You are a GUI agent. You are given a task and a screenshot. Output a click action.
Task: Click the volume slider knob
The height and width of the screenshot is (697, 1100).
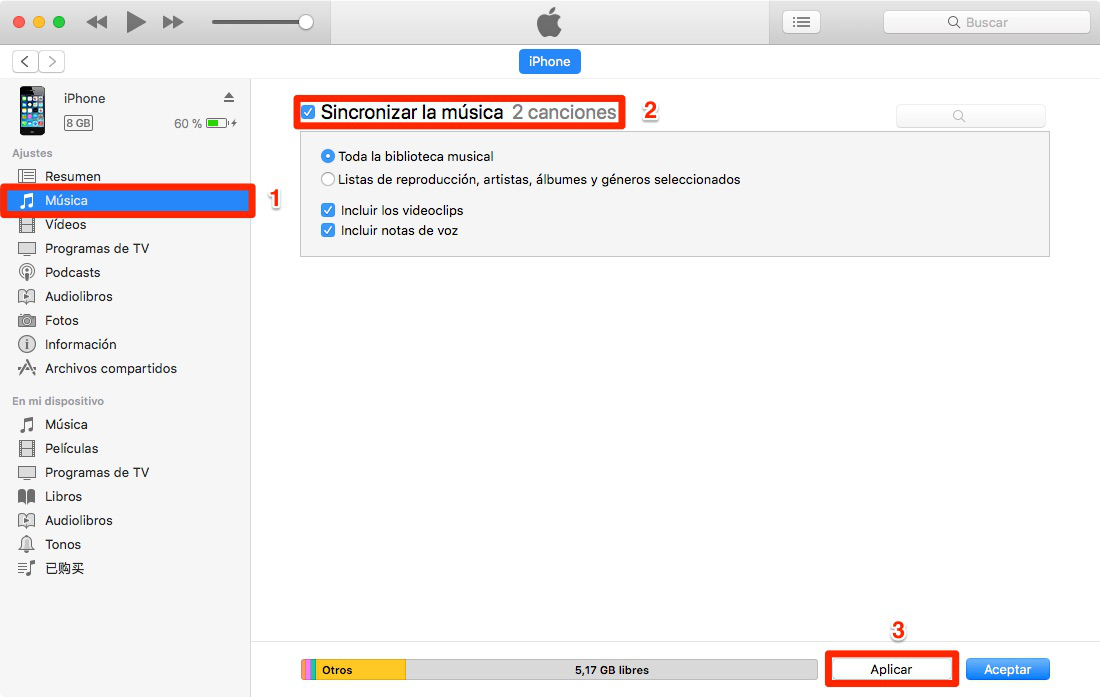coord(306,22)
